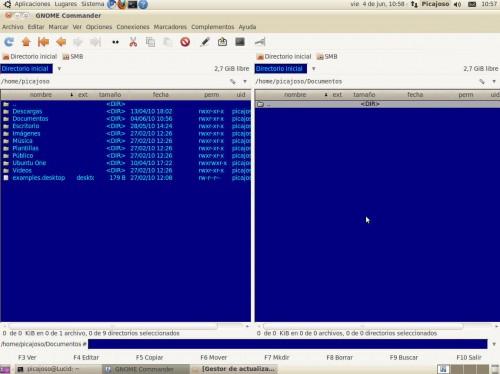The width and height of the screenshot is (500, 374).
Task: Open the Complementos menu
Action: tap(213, 27)
